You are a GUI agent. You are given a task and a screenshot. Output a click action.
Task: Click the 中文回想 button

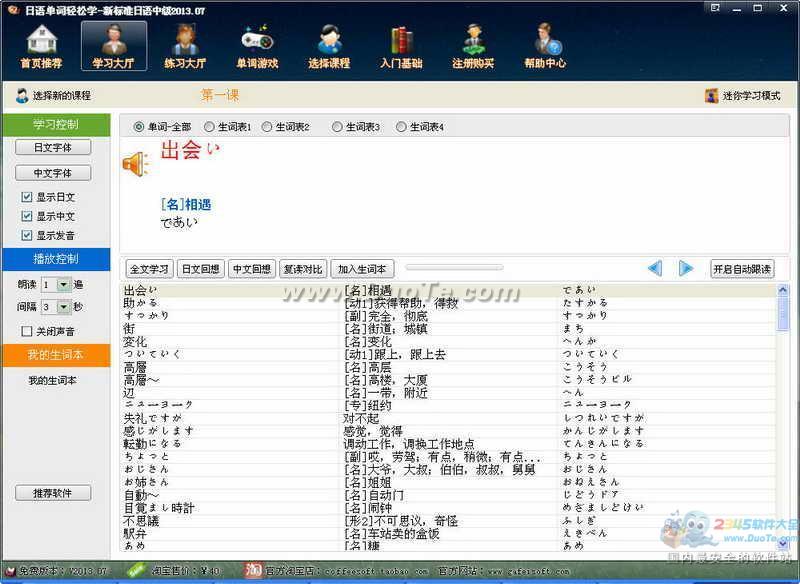pyautogui.click(x=252, y=269)
